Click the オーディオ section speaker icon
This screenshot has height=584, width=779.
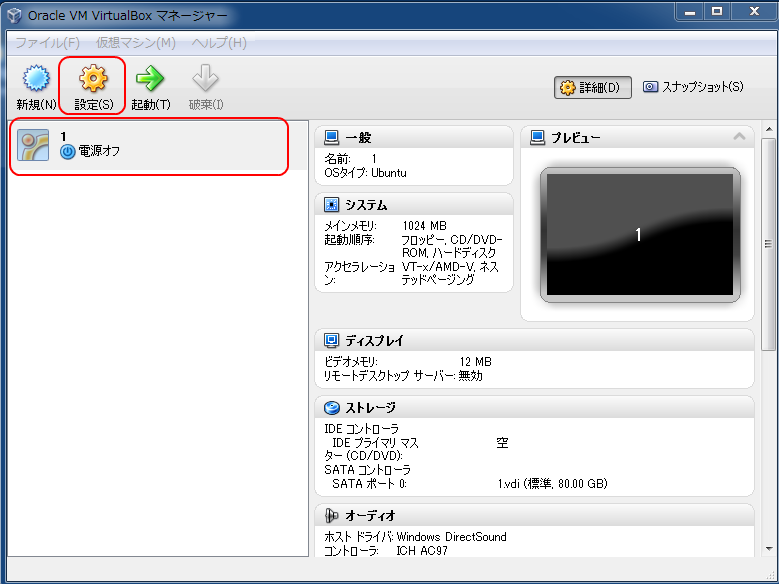331,515
